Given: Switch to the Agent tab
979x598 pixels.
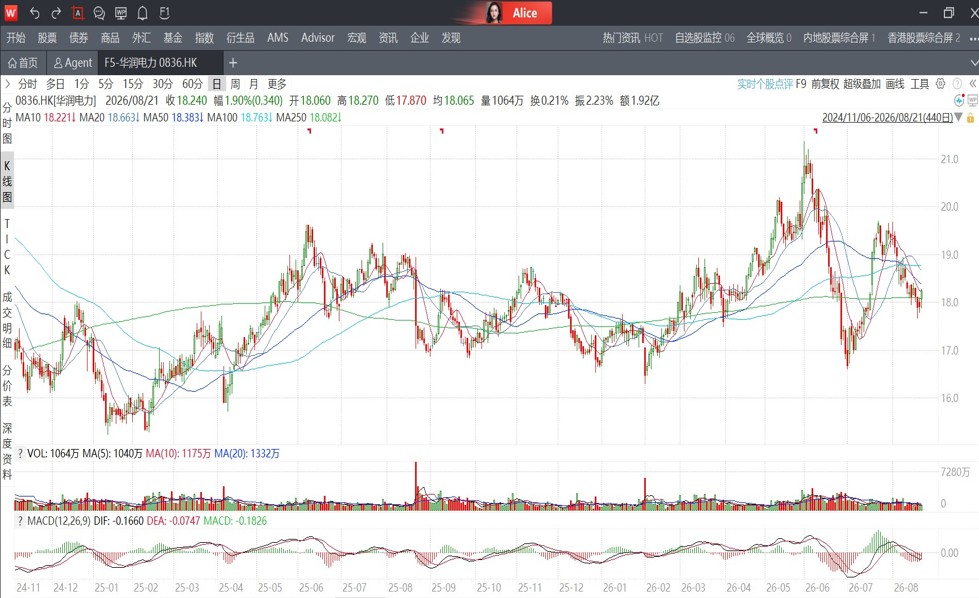Looking at the screenshot, I should click(x=72, y=62).
